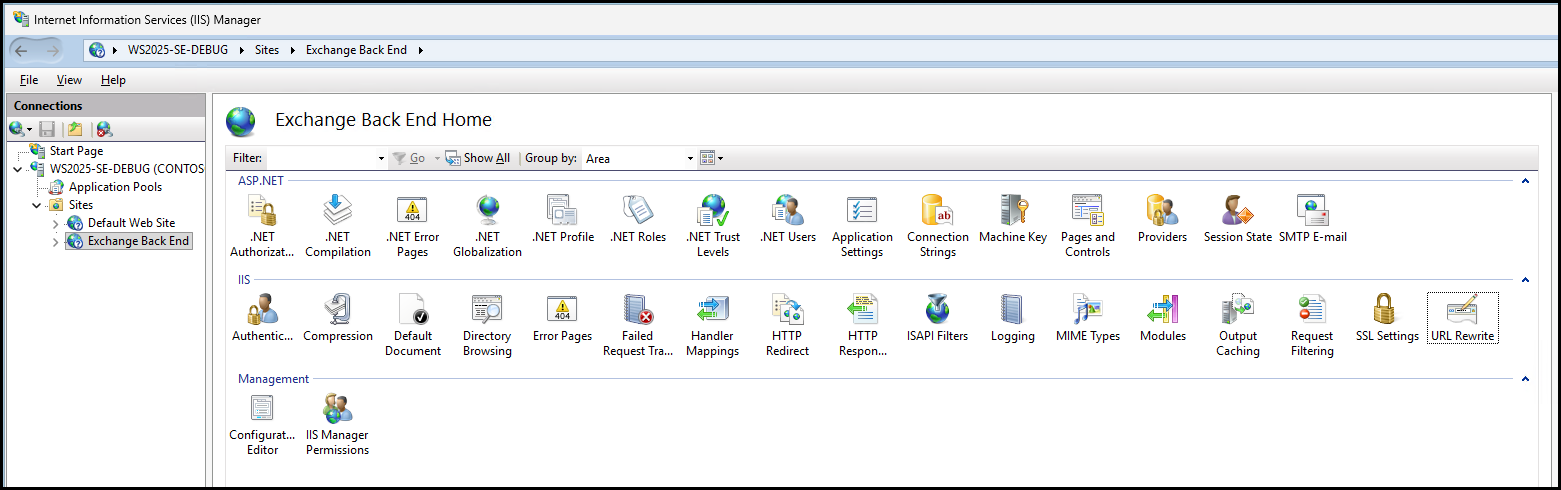Image resolution: width=1561 pixels, height=490 pixels.
Task: Click the Create New Connection toolbar icon
Action: pos(20,129)
